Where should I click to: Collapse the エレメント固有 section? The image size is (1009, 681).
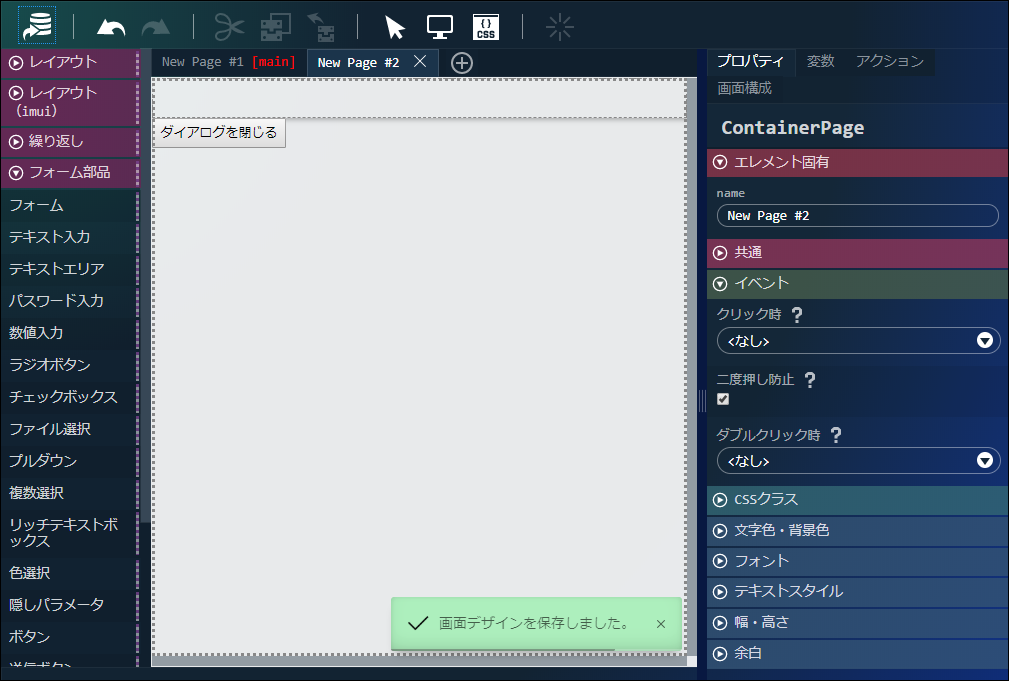[857, 162]
